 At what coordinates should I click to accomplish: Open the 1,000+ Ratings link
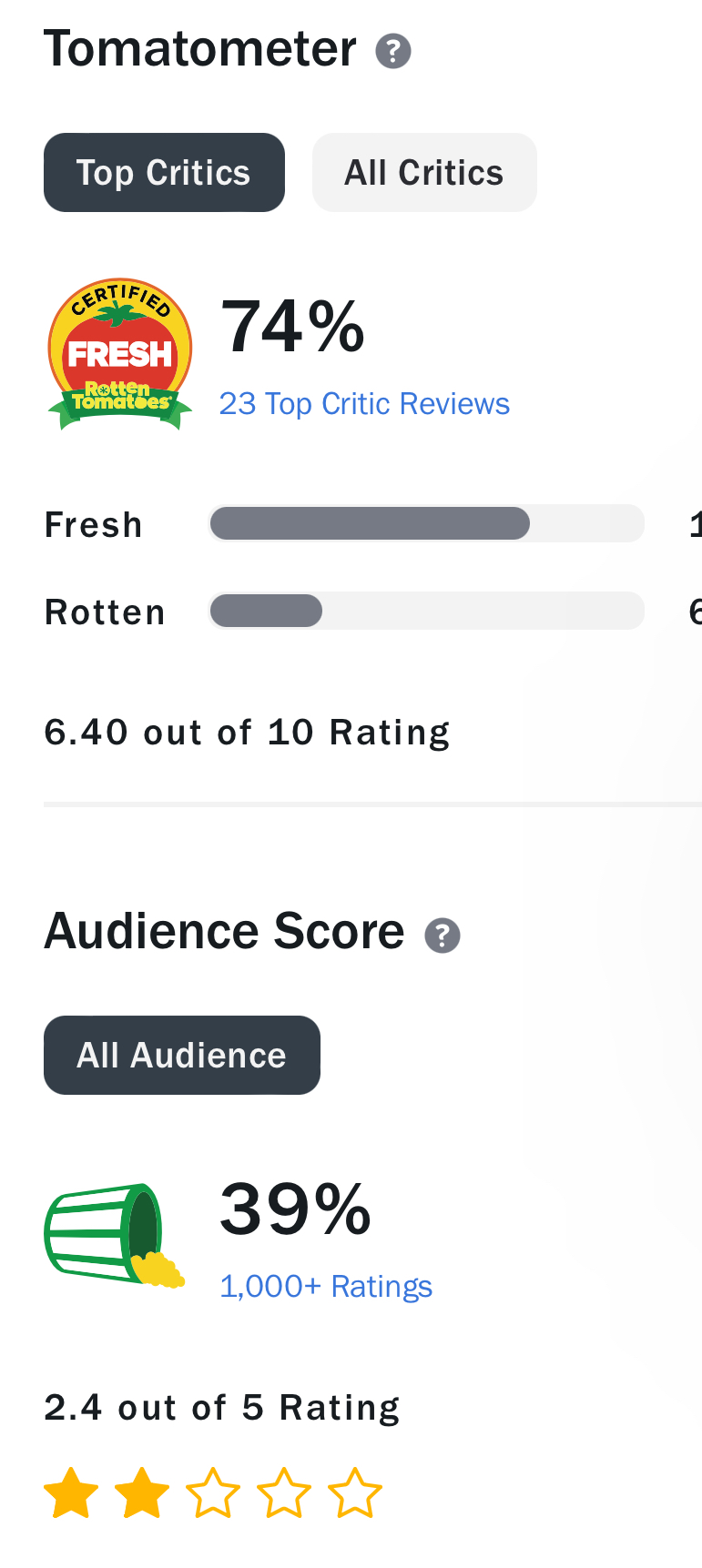pyautogui.click(x=326, y=1287)
